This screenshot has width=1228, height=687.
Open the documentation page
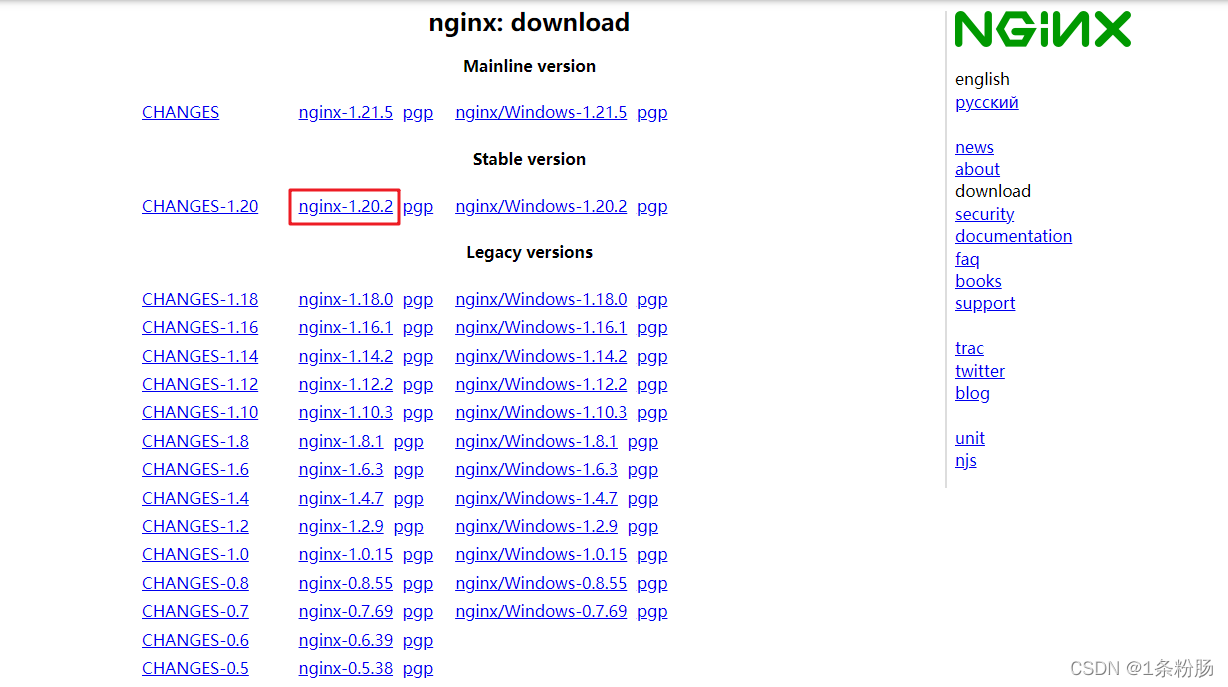(1013, 237)
